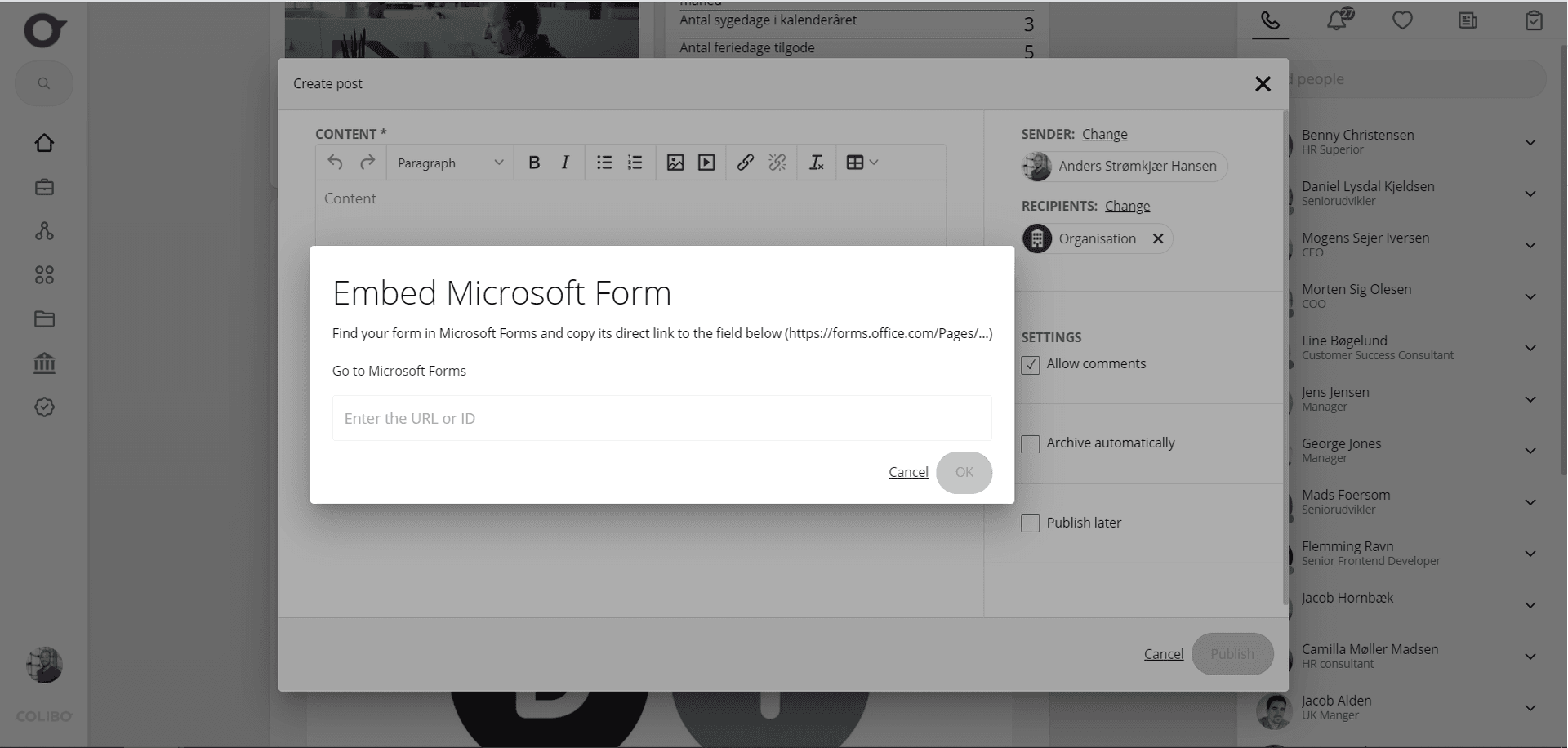Expand Flemming Ravn's contact entry
Image resolution: width=1568 pixels, height=748 pixels.
tap(1530, 554)
